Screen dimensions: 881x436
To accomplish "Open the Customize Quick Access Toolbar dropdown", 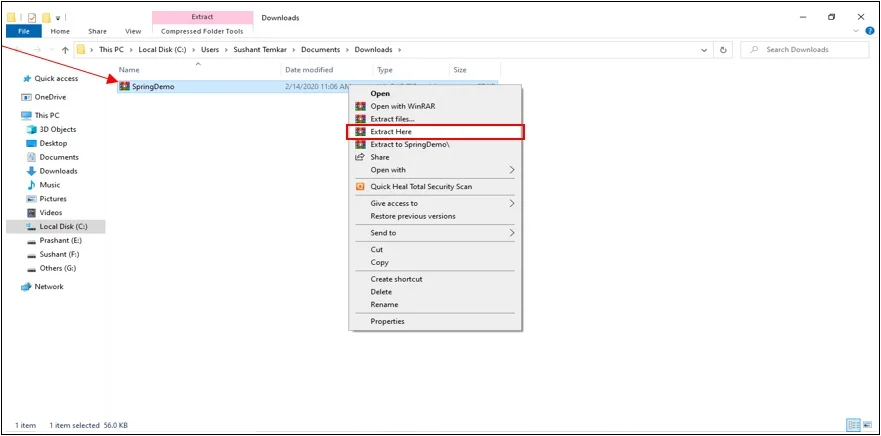I will tap(58, 18).
